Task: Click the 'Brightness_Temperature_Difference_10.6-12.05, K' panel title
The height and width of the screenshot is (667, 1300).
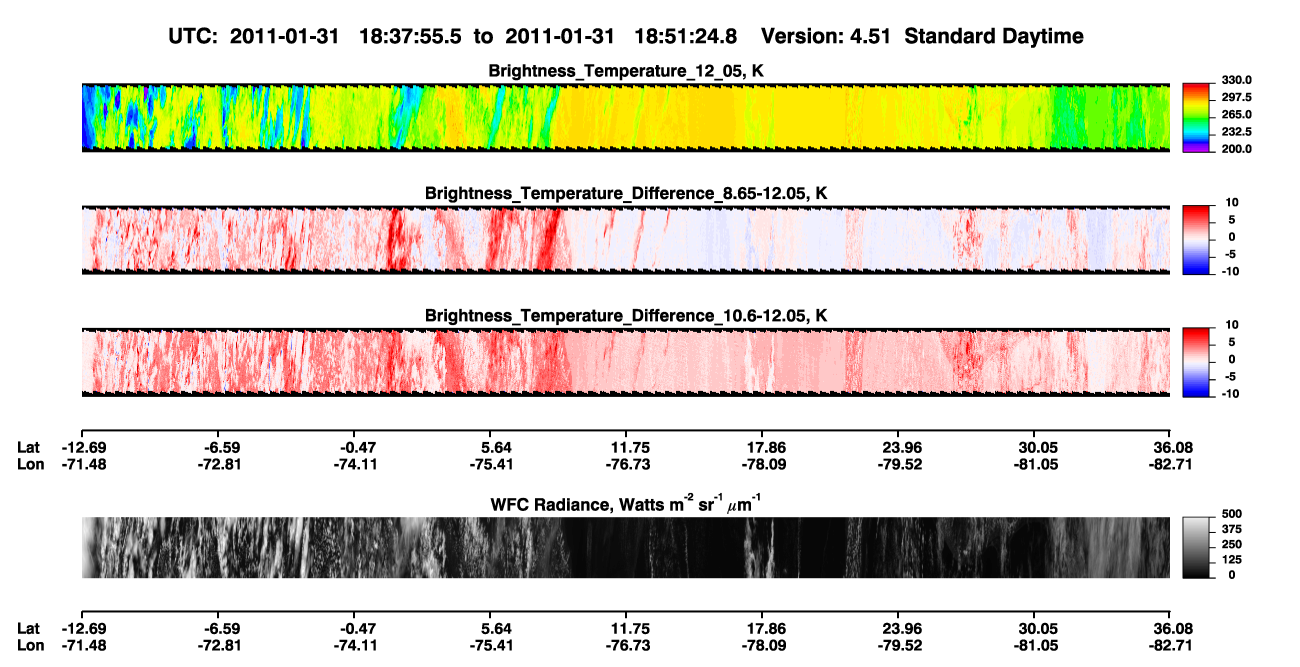Action: pyautogui.click(x=626, y=316)
